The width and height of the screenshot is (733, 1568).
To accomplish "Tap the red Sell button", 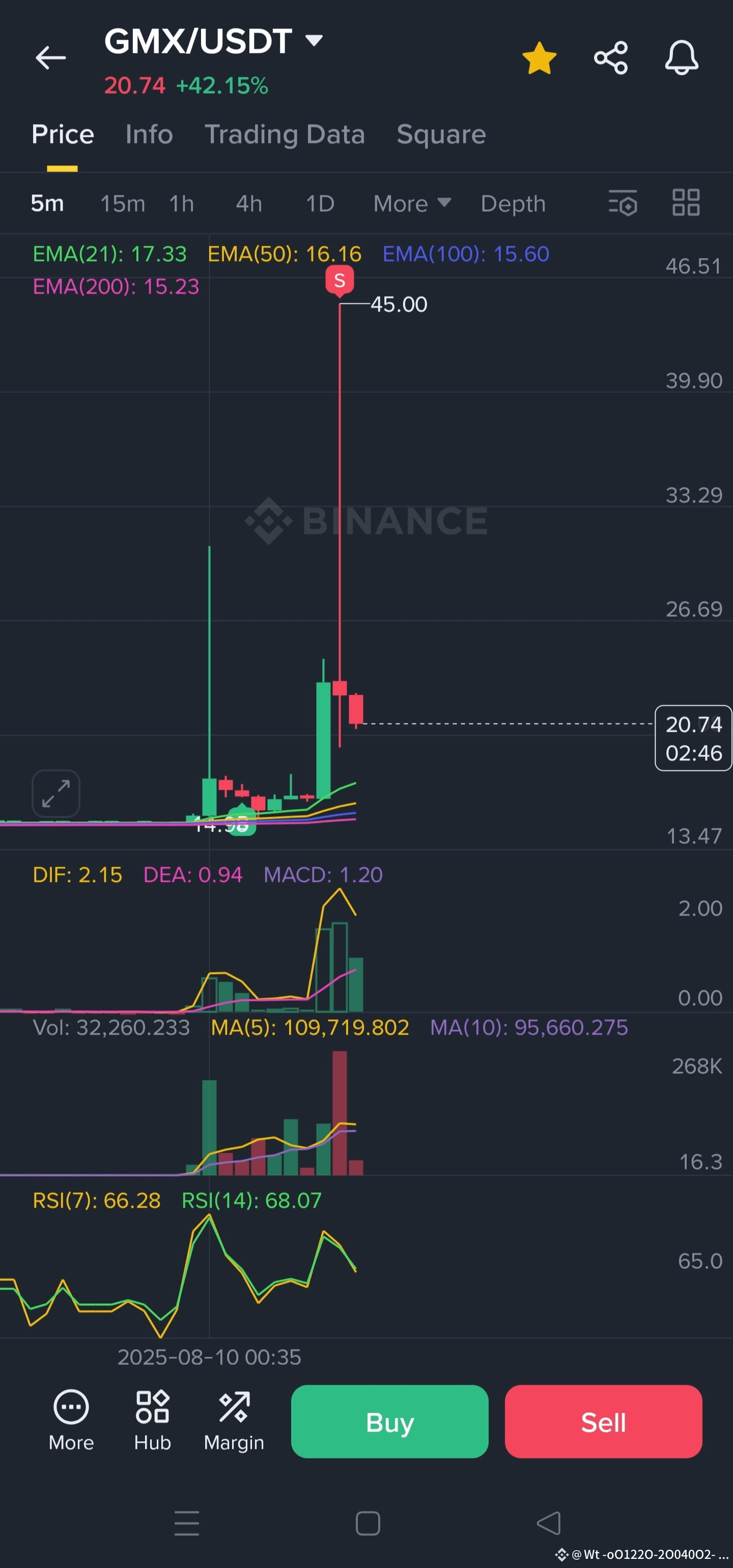I will coord(603,1421).
